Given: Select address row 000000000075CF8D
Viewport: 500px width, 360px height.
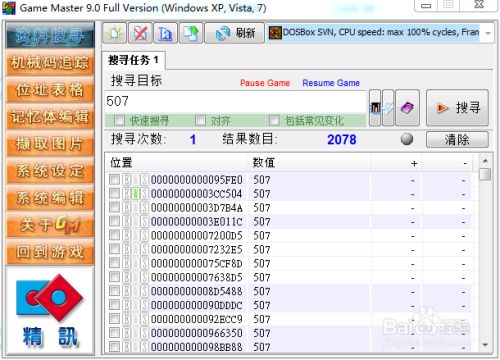Looking at the screenshot, I should coord(288,263).
